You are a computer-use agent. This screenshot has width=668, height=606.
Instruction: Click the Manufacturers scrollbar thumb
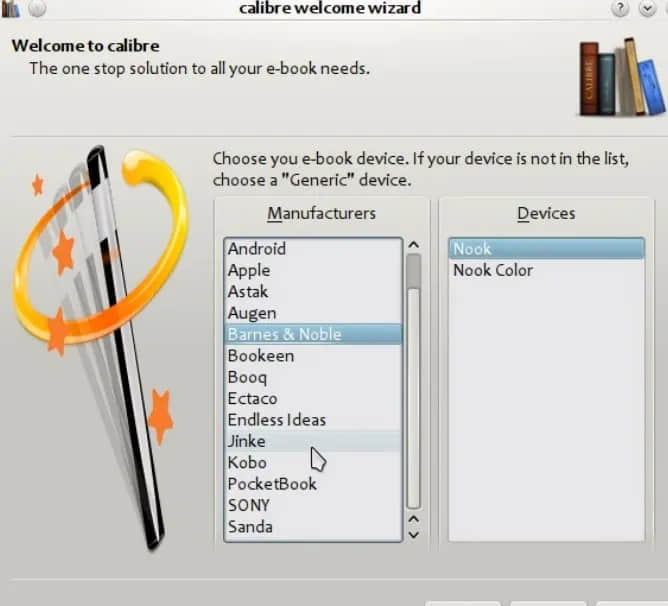(x=413, y=271)
